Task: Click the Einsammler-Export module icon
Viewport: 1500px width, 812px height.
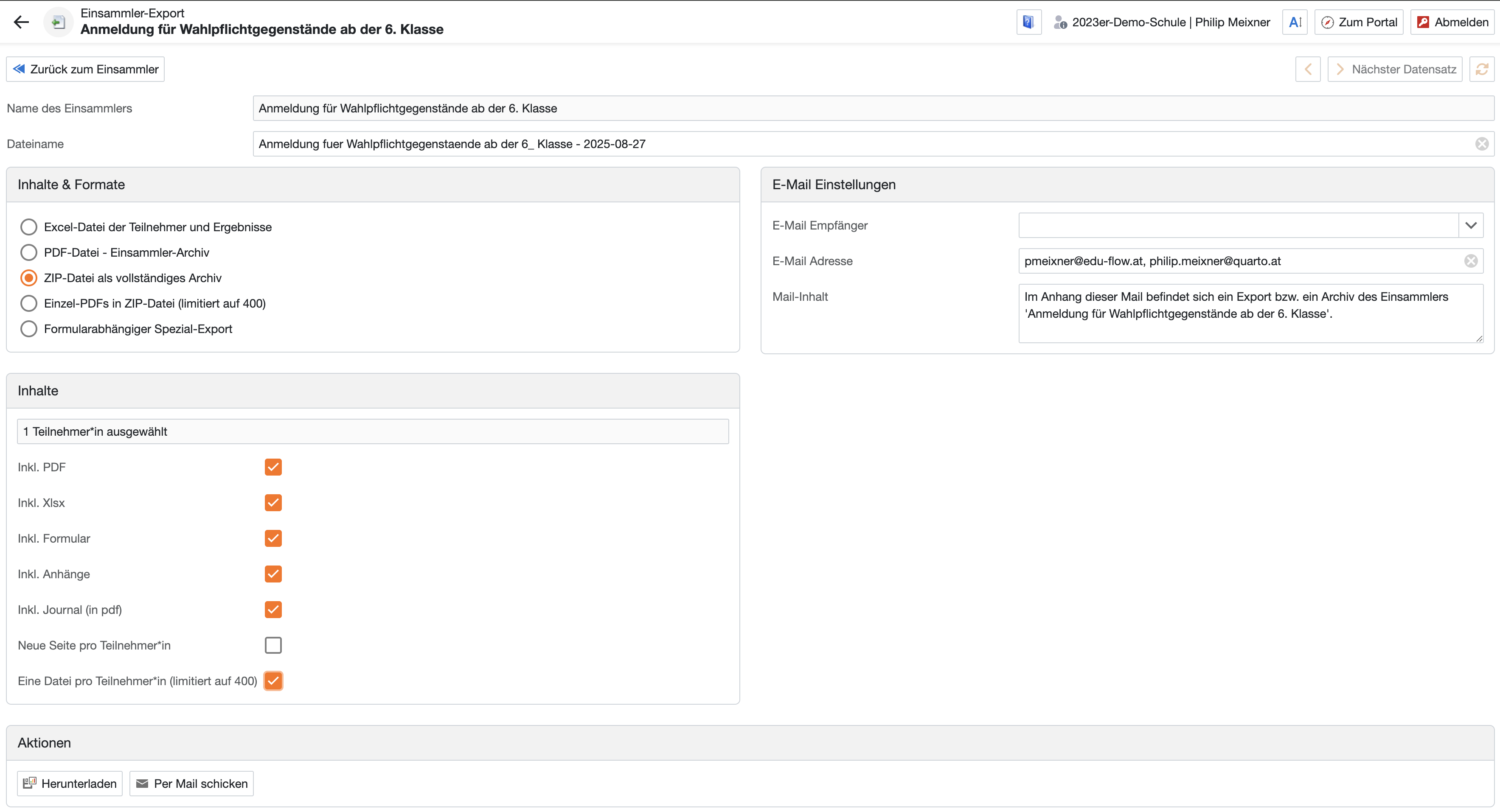Action: point(58,22)
